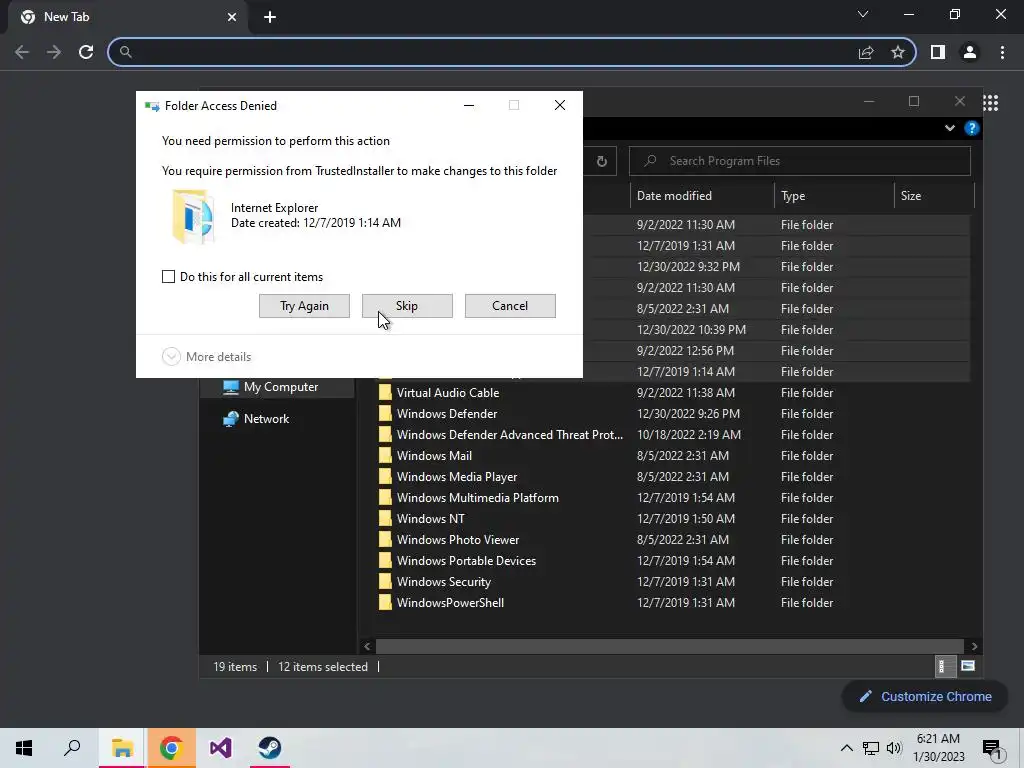1024x768 pixels.
Task: Open the network tray icon
Action: [871, 748]
